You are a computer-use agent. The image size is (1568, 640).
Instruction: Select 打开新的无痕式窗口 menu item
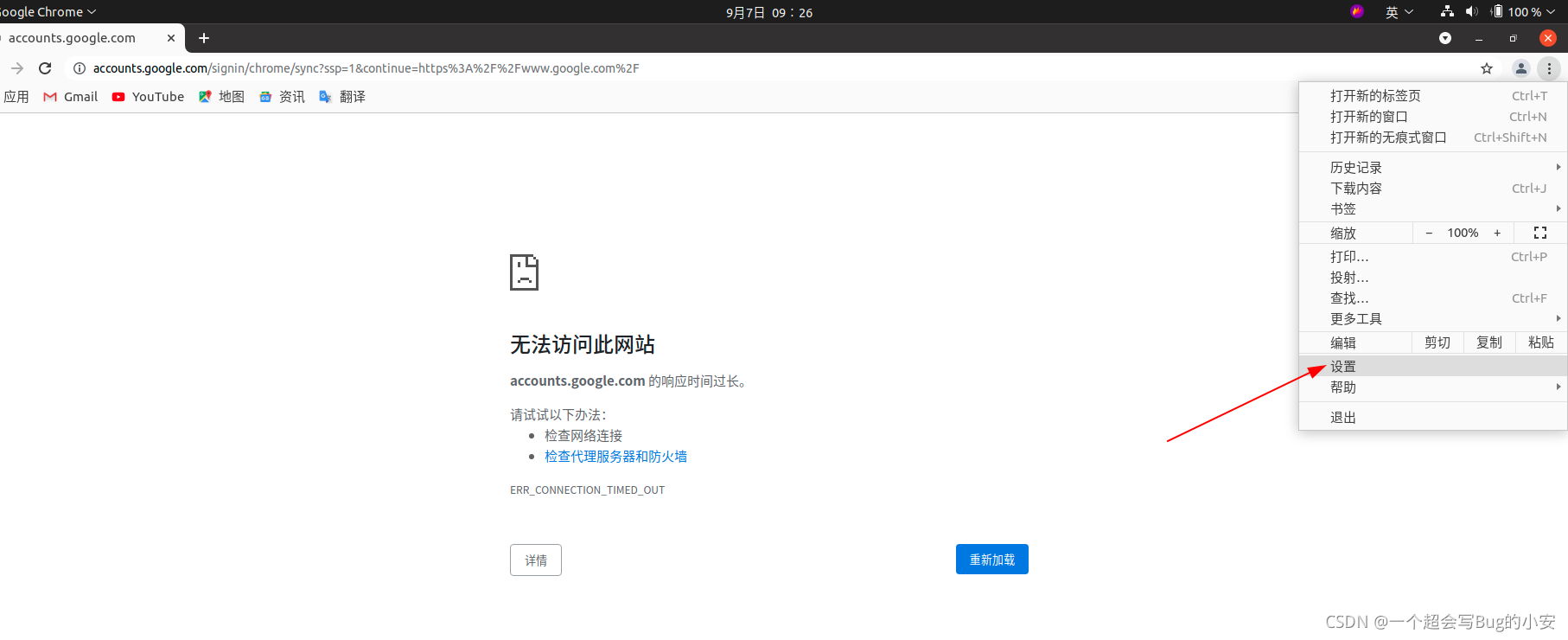(1433, 138)
